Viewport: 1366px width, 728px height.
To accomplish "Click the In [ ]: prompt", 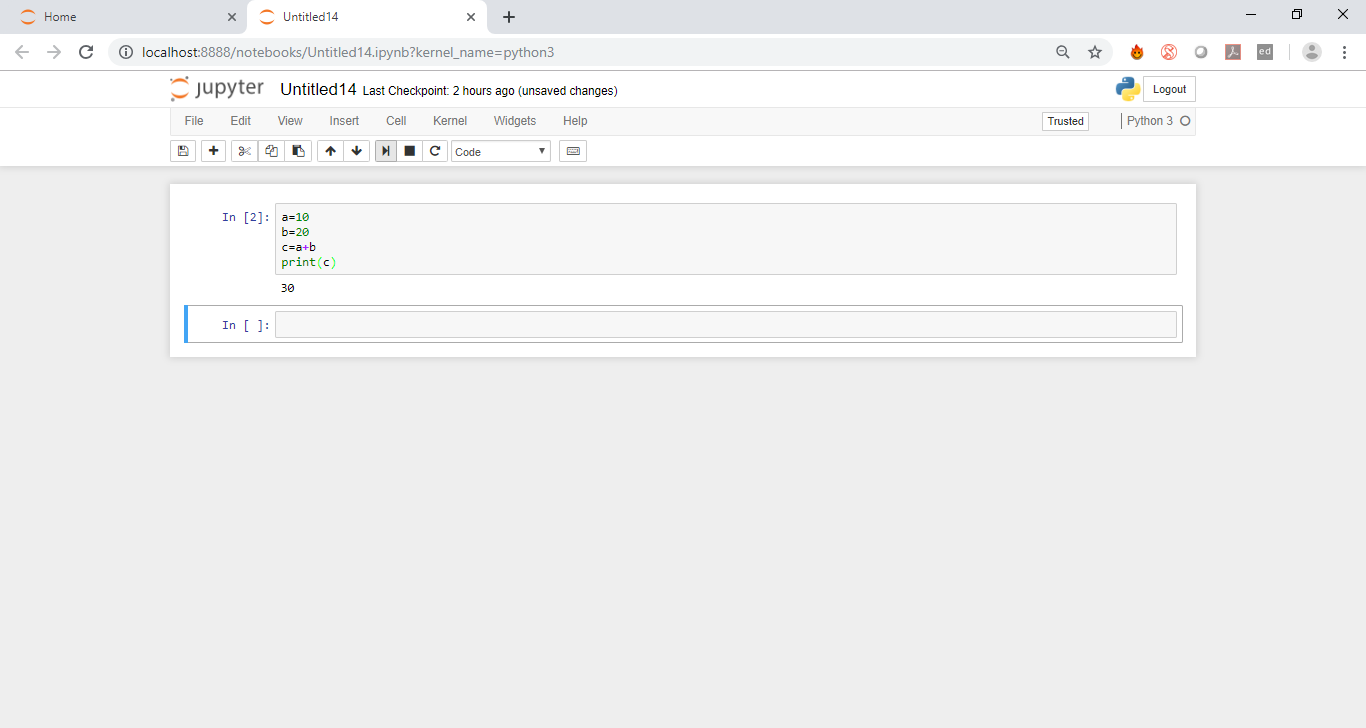I will (x=246, y=325).
